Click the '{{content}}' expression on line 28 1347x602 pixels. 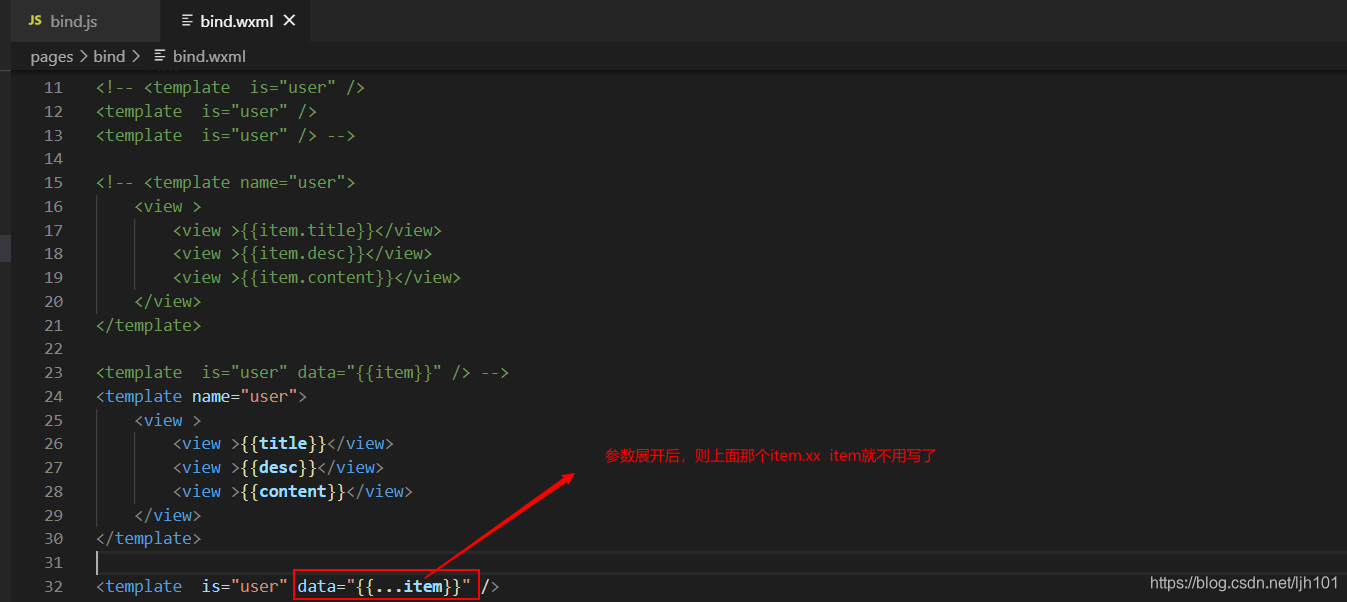pos(294,491)
